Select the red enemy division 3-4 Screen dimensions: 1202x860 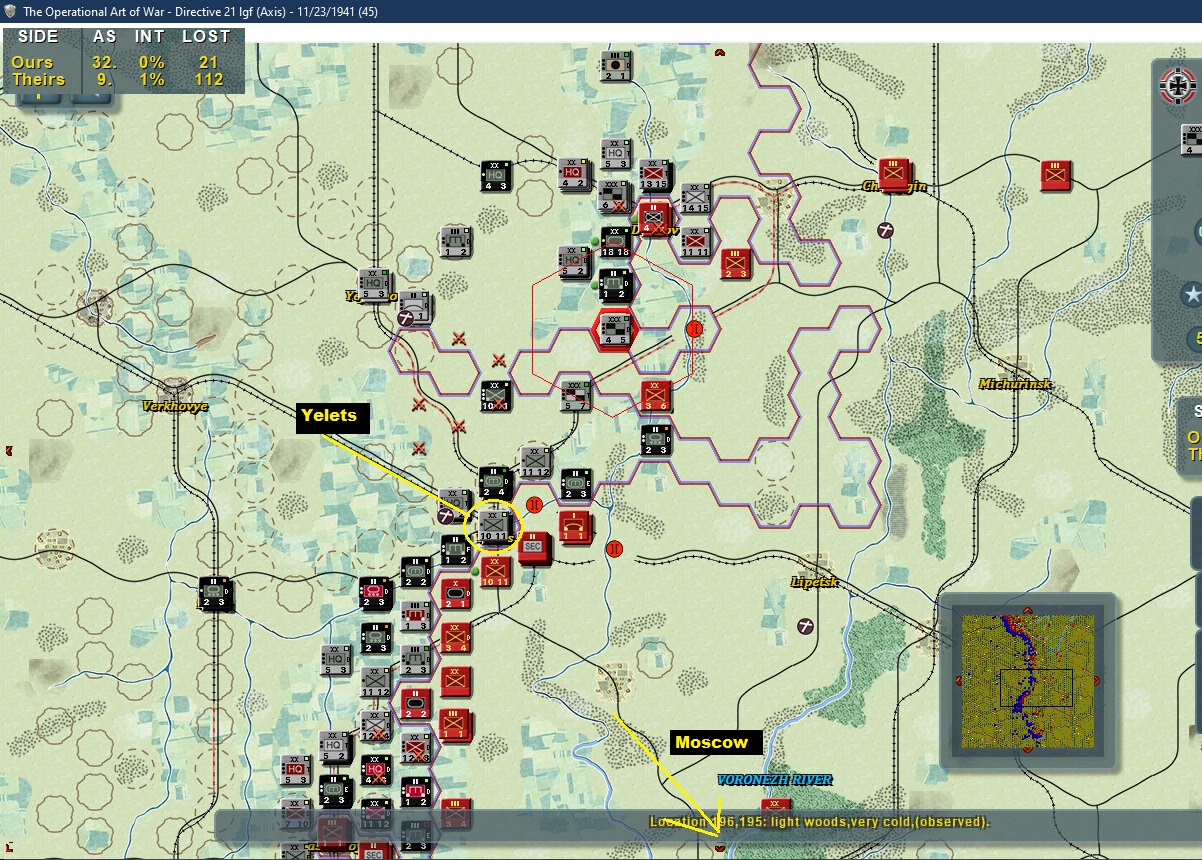tap(455, 637)
